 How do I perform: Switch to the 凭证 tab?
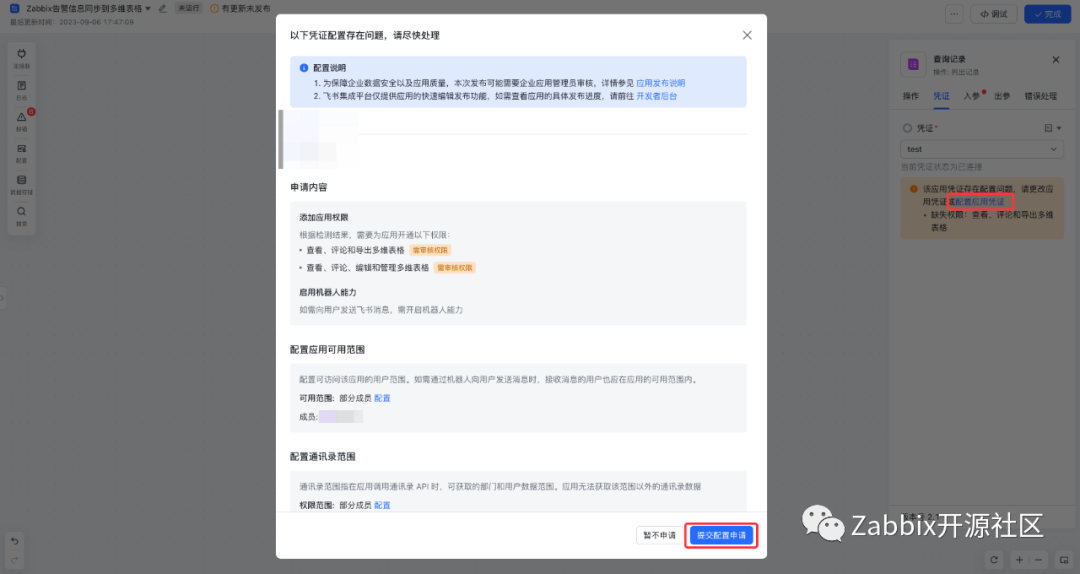[941, 96]
